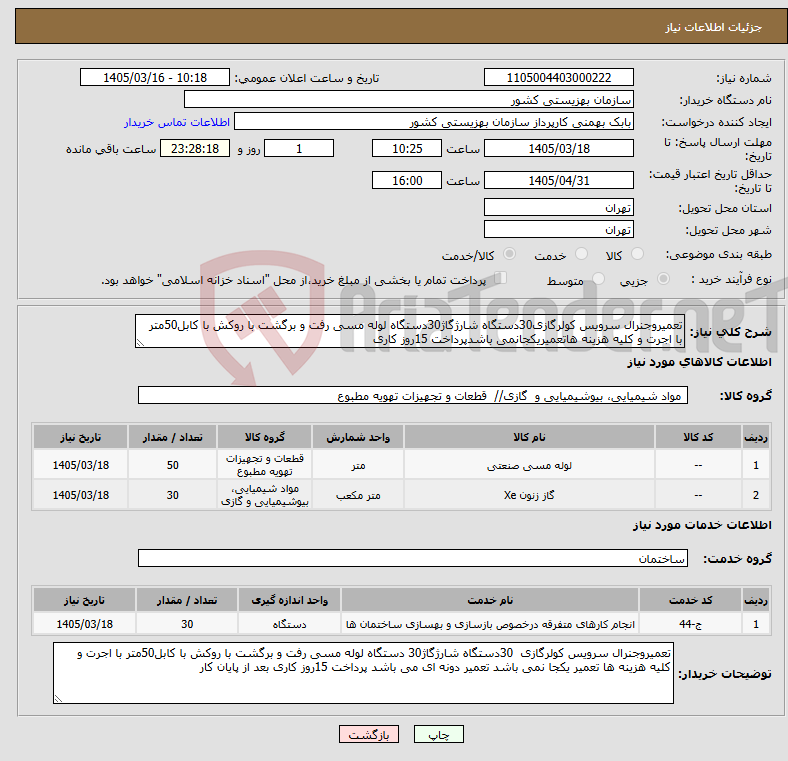Click the شرح کلی نیاز text area
The image size is (788, 761).
coord(410,331)
